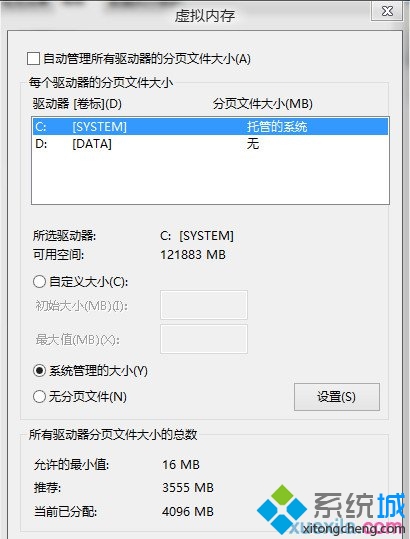Screen dimensions: 410x539
Task: Choose the custom size (自定义大小) option
Action: (x=39, y=282)
